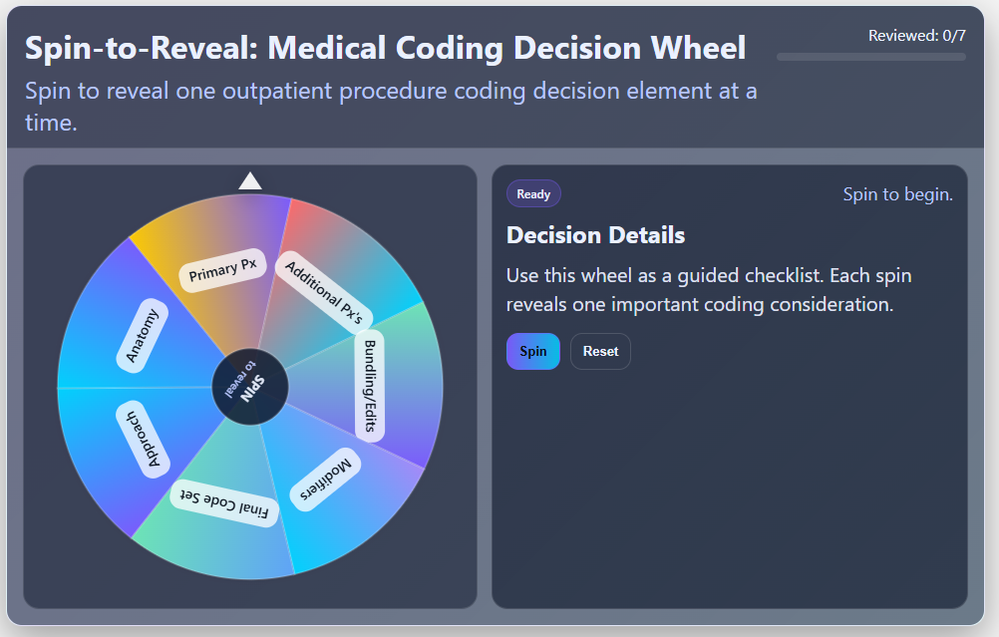Select the Approach wheel label
Viewport: 999px width, 637px height.
[143, 440]
